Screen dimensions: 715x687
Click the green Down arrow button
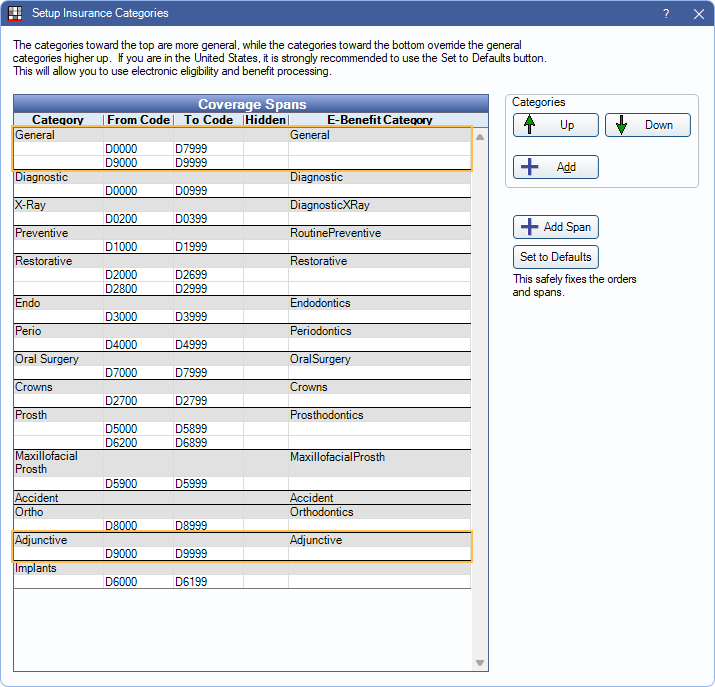tap(647, 125)
